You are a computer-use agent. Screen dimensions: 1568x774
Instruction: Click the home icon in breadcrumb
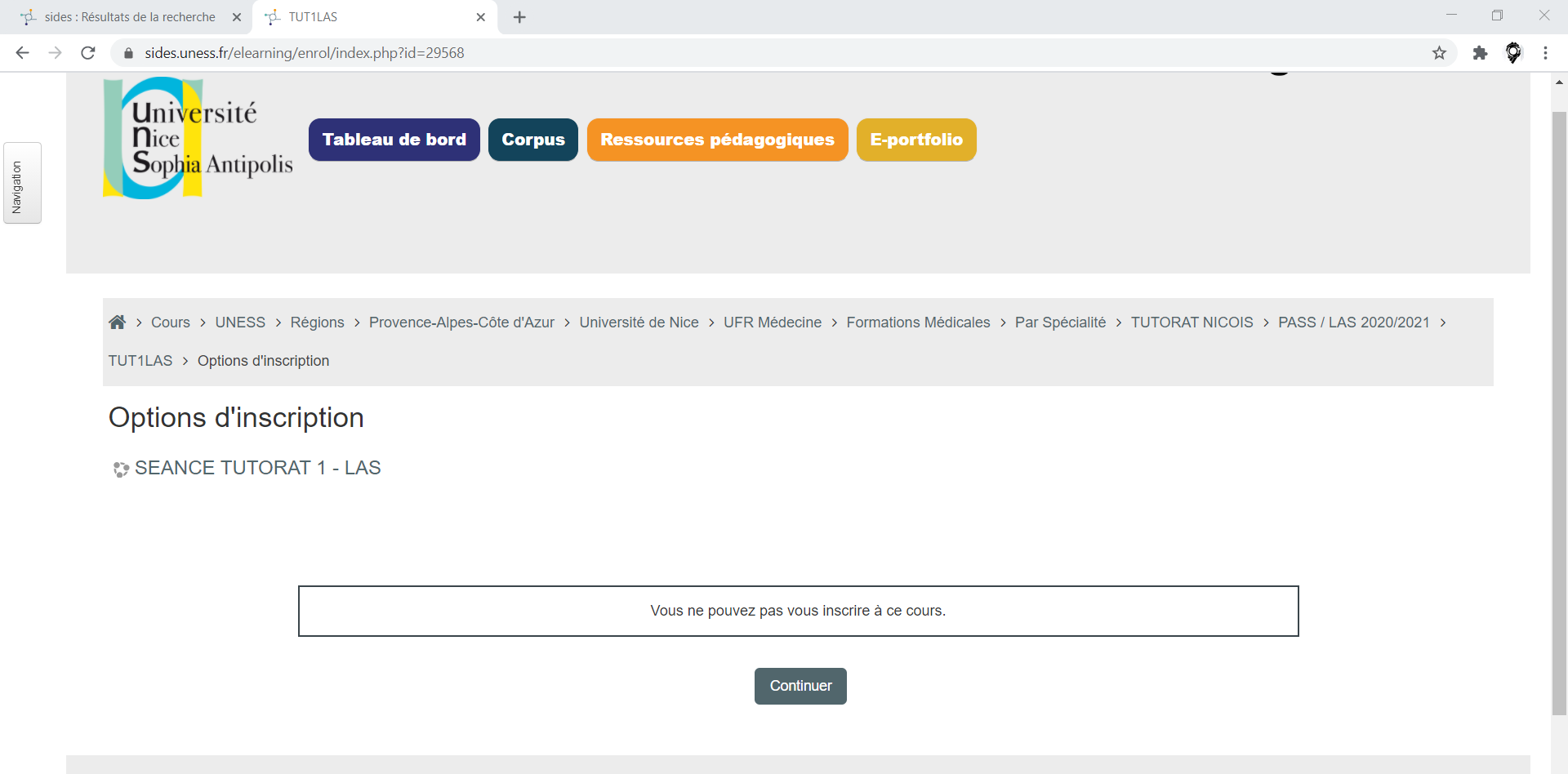pyautogui.click(x=117, y=322)
